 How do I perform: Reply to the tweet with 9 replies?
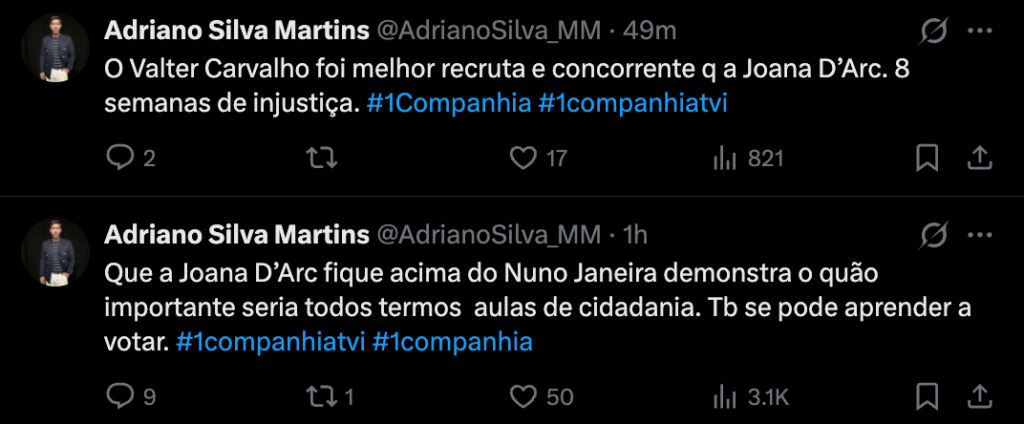pyautogui.click(x=120, y=397)
